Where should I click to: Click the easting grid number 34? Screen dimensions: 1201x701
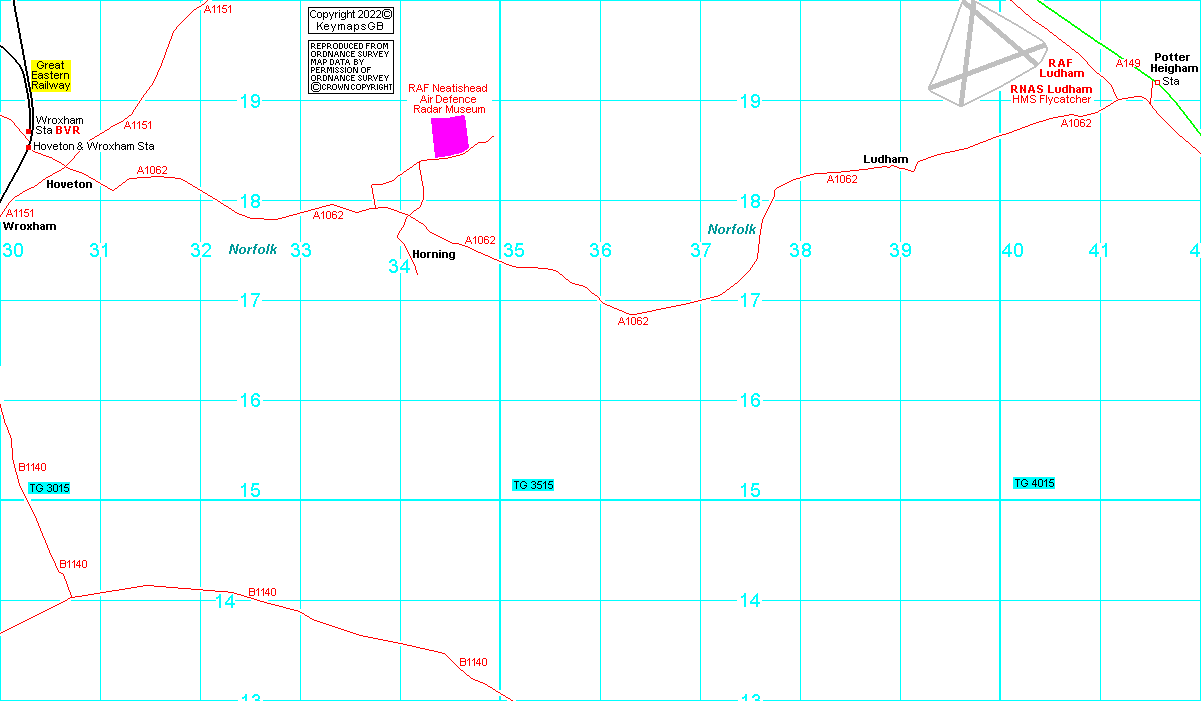(400, 267)
